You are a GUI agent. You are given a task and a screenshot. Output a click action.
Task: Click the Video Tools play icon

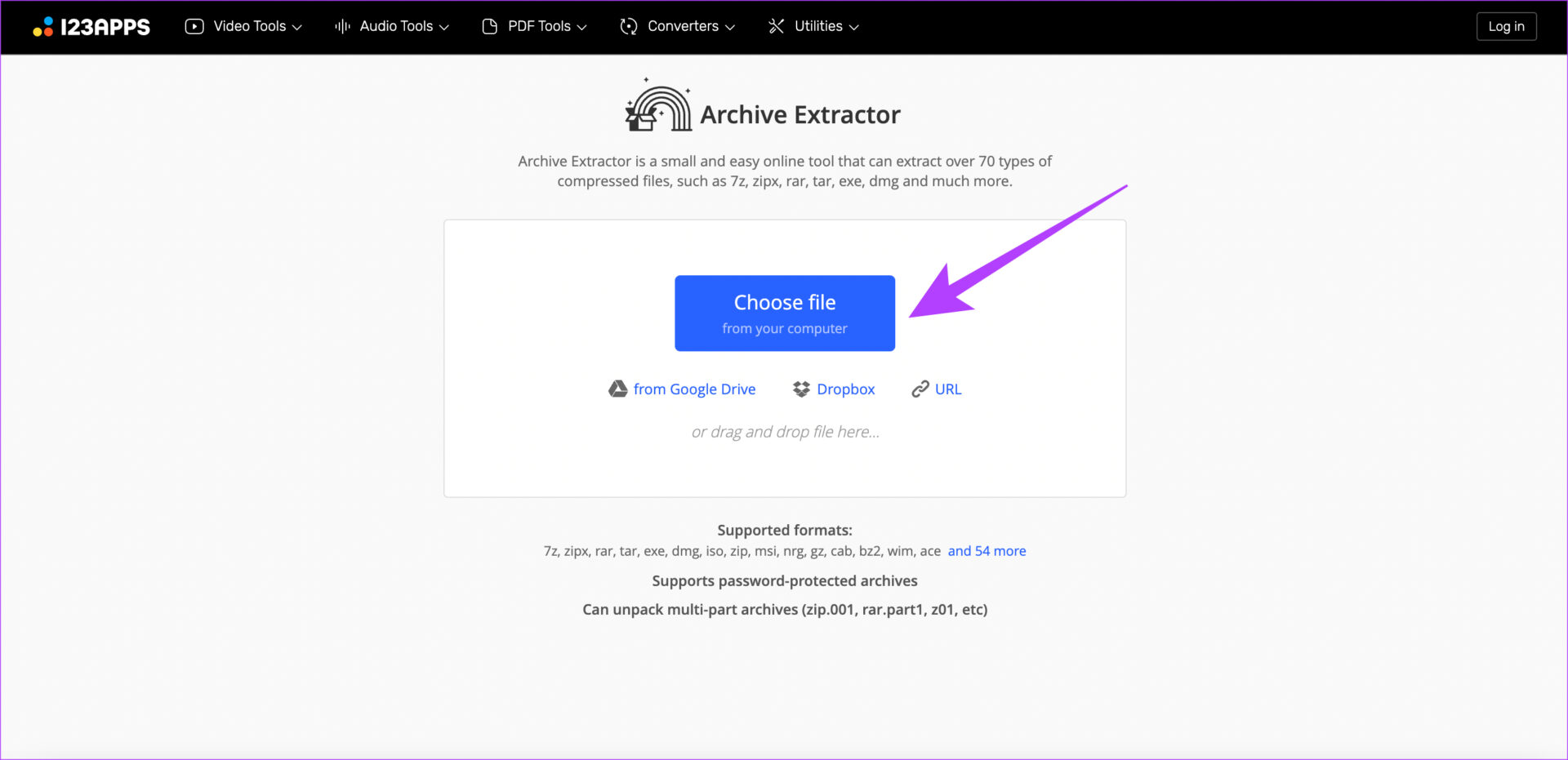pyautogui.click(x=194, y=26)
